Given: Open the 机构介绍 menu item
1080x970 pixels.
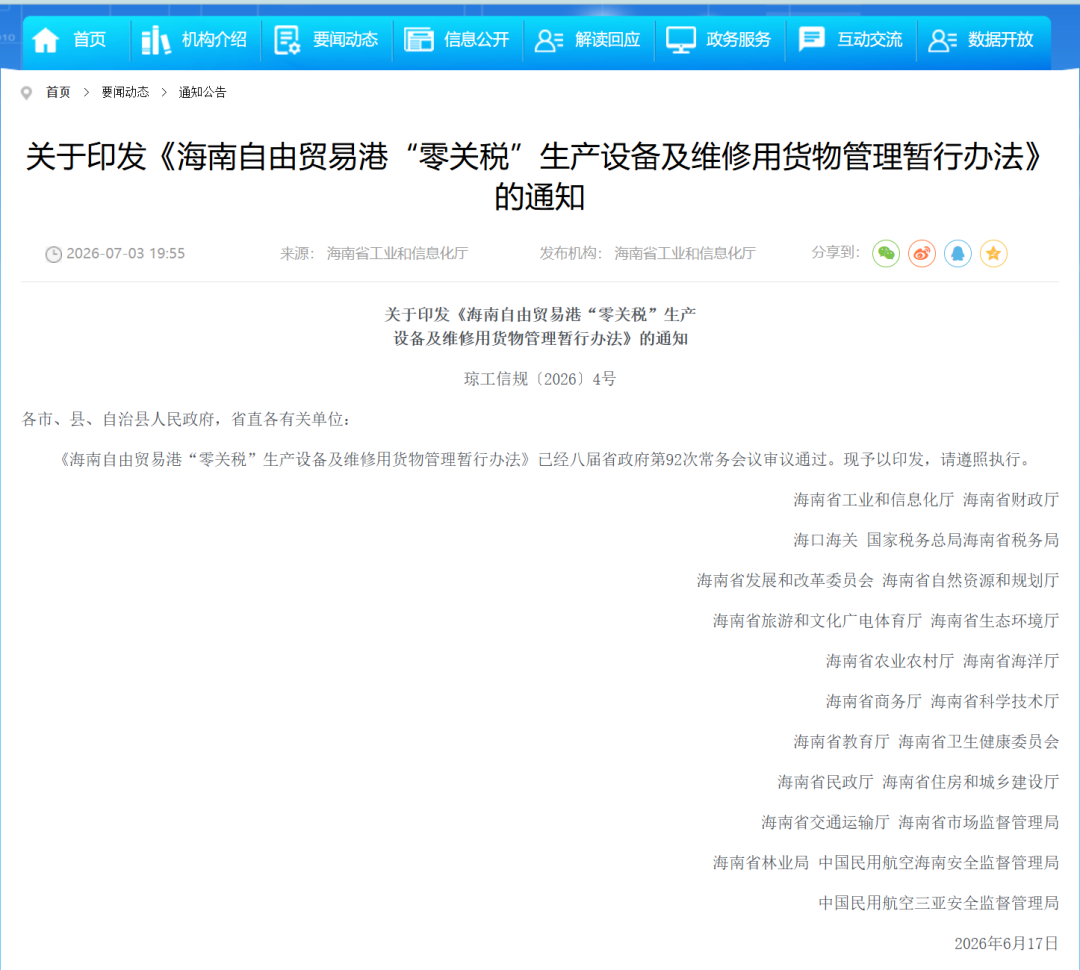Looking at the screenshot, I should coord(214,39).
